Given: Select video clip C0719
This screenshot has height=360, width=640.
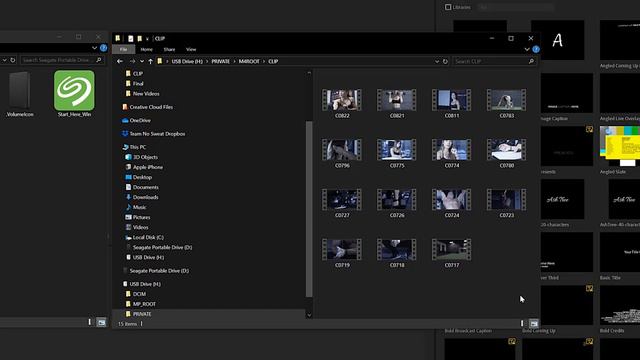Looking at the screenshot, I should [x=342, y=253].
